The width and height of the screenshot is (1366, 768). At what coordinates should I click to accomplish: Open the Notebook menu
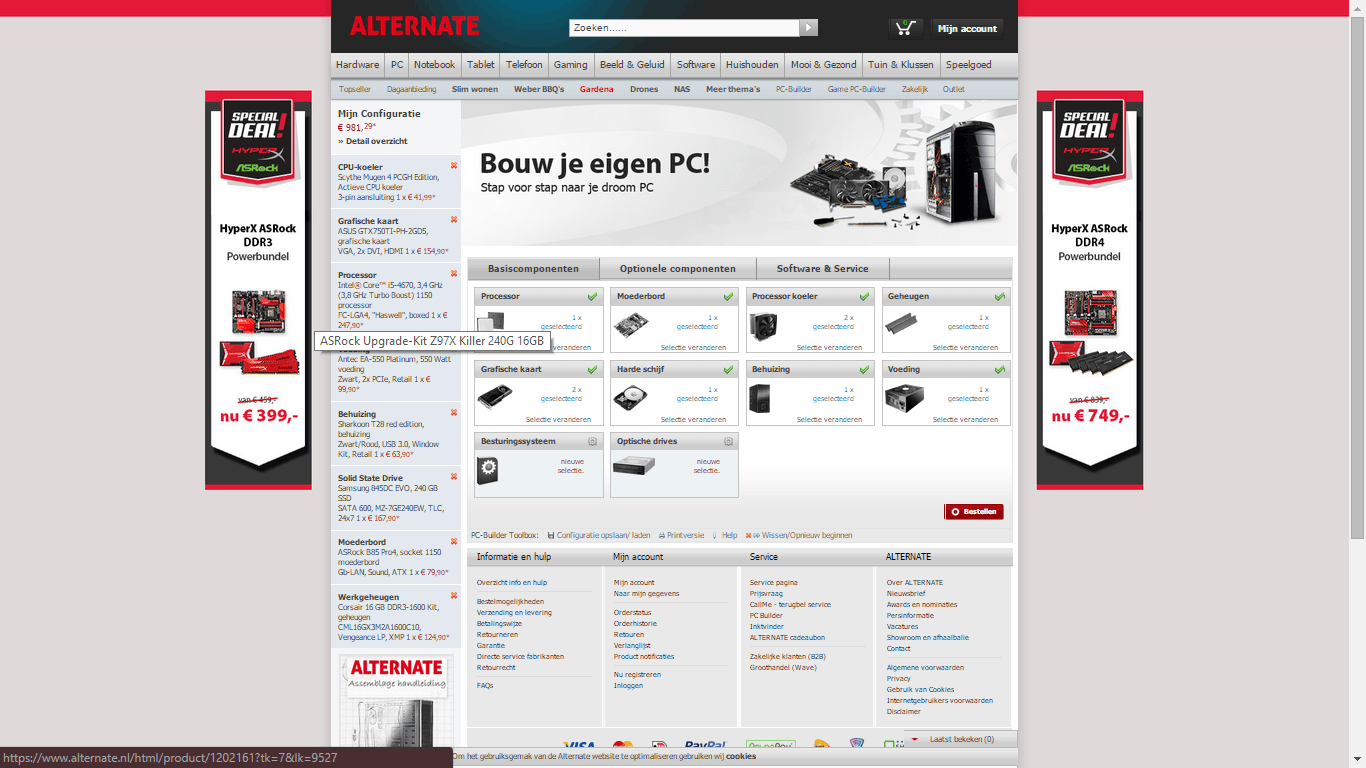[x=434, y=65]
